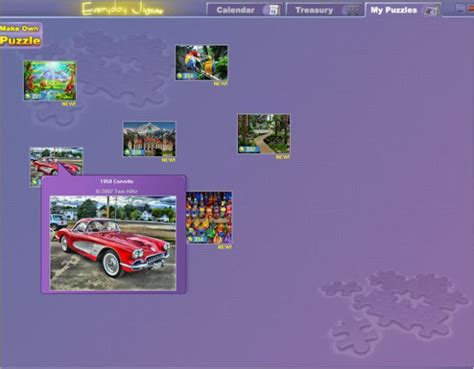Click the copyright line in the Corvette popup
Screen dimensions: 474x369
point(116,191)
